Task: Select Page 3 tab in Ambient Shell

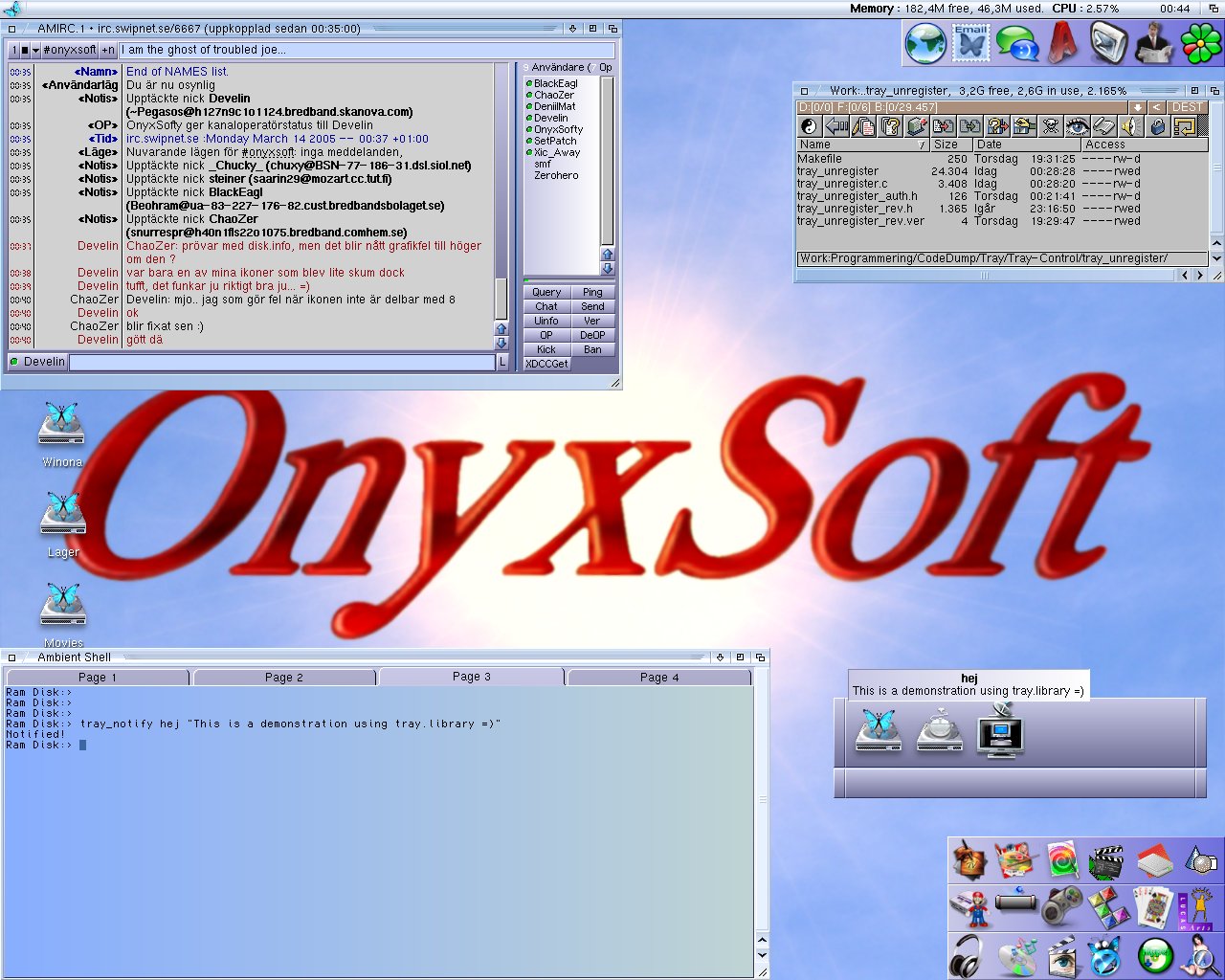Action: [472, 677]
